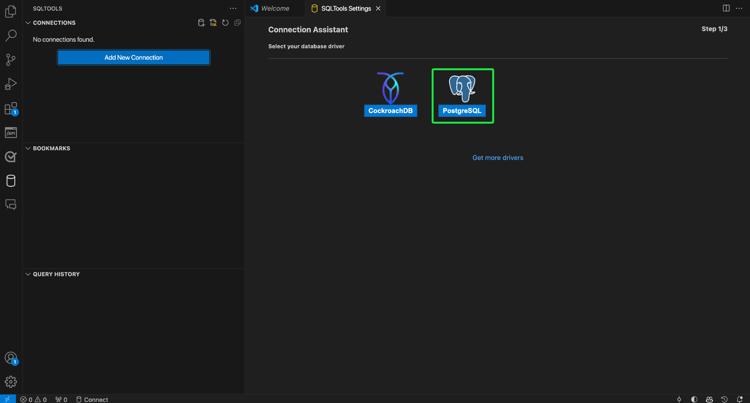This screenshot has height=403, width=750.
Task: Click the "No connections found." text
Action: click(63, 39)
